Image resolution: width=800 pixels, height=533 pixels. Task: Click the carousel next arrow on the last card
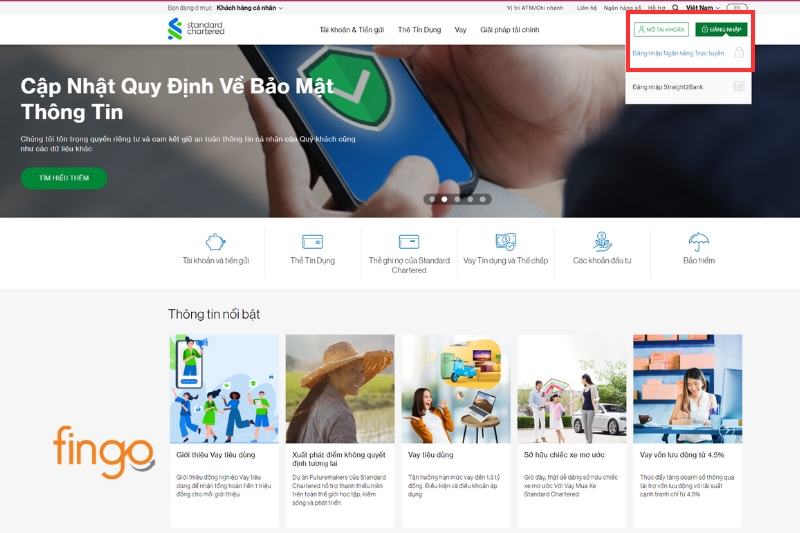[x=727, y=431]
